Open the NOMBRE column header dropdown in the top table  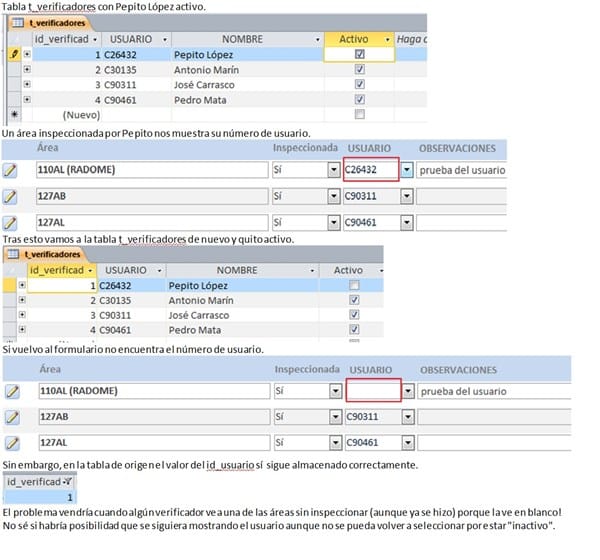tap(318, 39)
